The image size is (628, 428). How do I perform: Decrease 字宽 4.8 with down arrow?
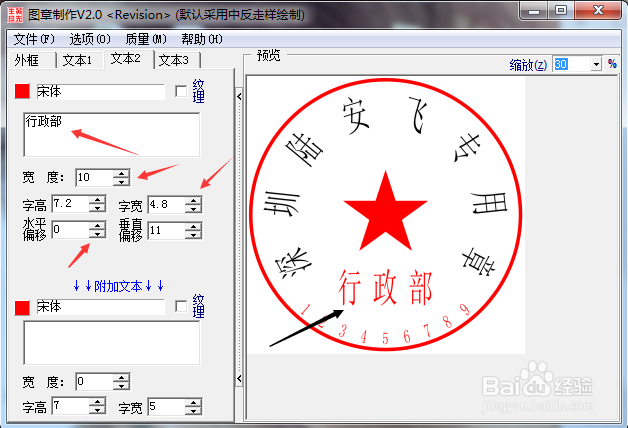(x=193, y=209)
